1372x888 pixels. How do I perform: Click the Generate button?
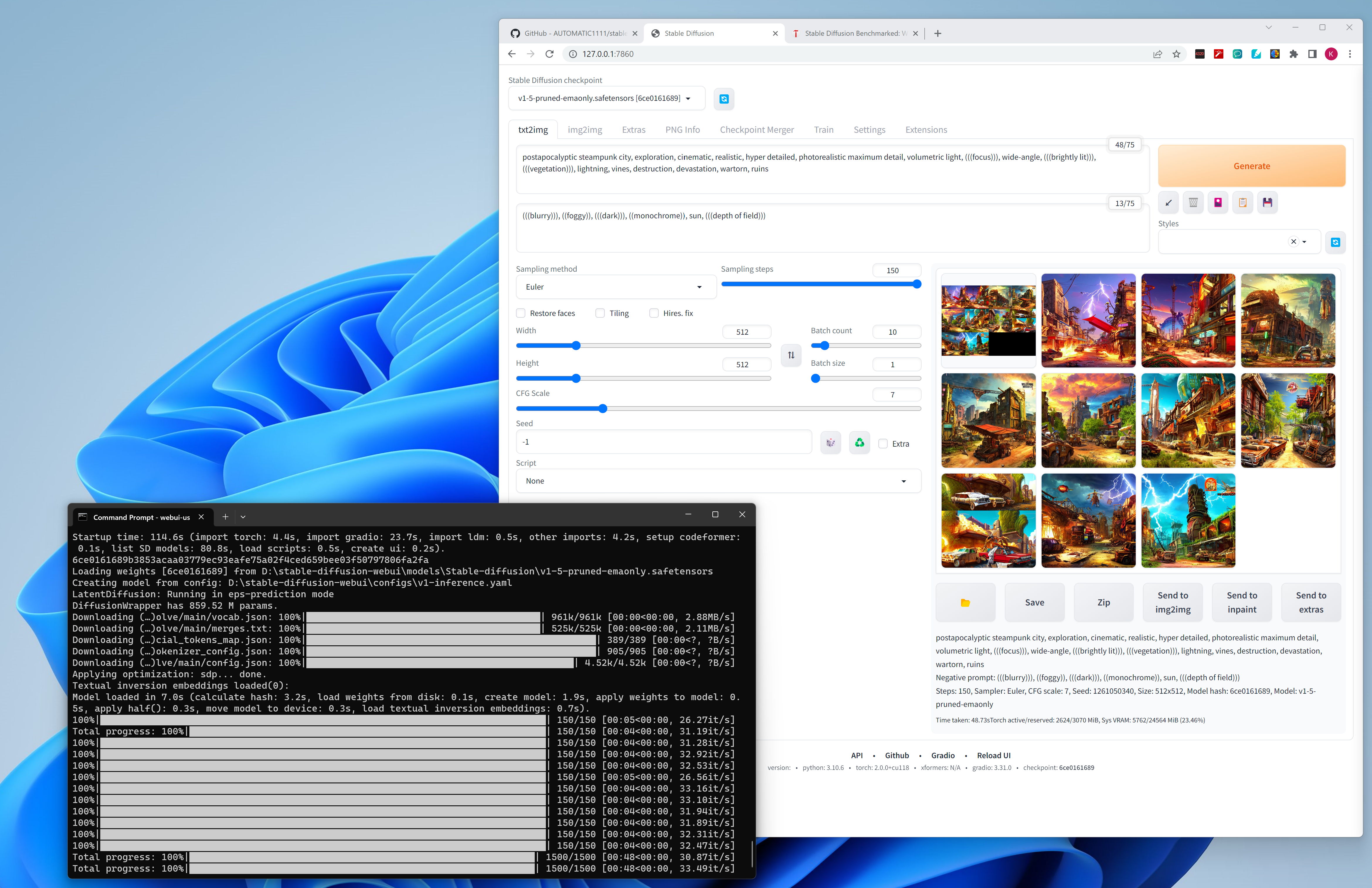1252,166
